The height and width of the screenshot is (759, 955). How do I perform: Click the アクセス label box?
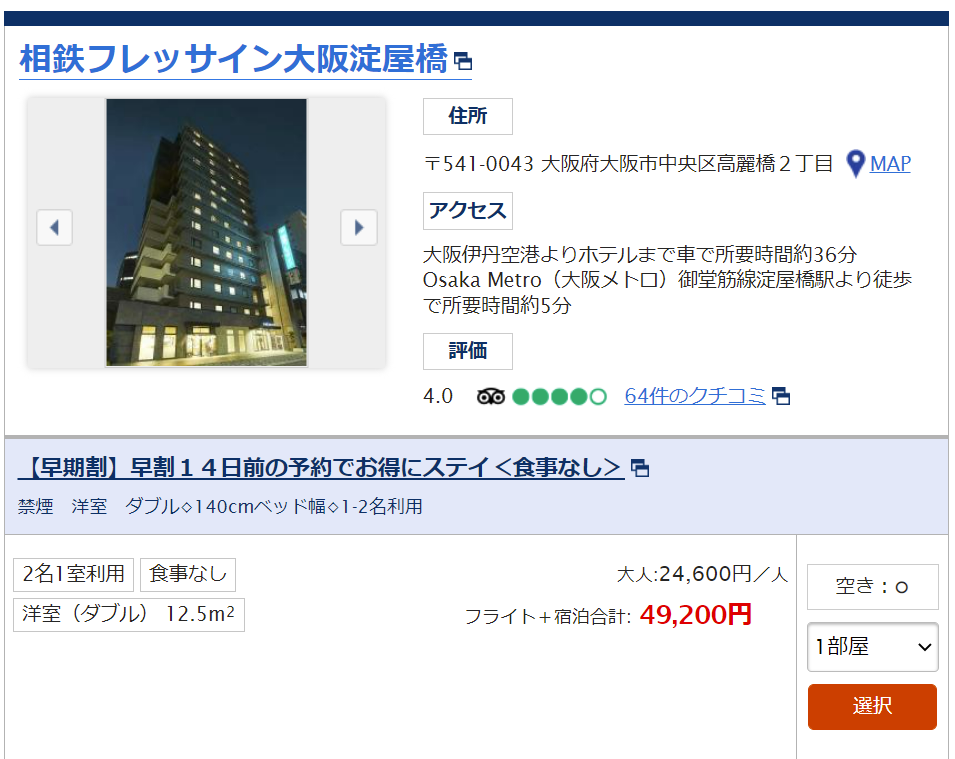click(x=468, y=211)
